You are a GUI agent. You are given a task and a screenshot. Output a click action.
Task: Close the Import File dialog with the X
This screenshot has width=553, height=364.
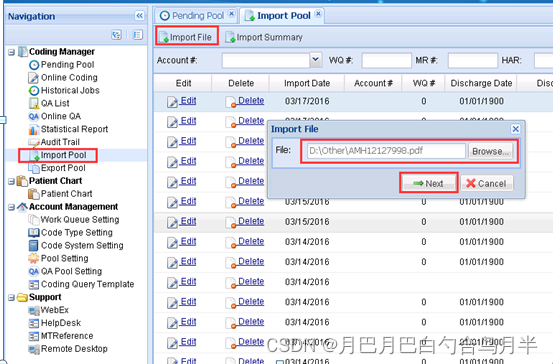[x=515, y=129]
